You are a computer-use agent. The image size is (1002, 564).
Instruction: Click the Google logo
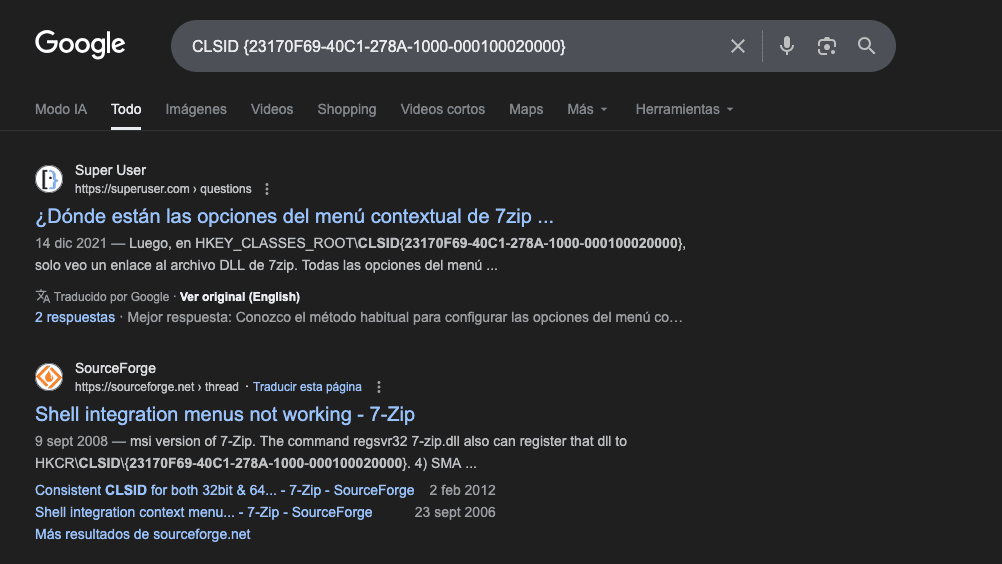pyautogui.click(x=80, y=45)
